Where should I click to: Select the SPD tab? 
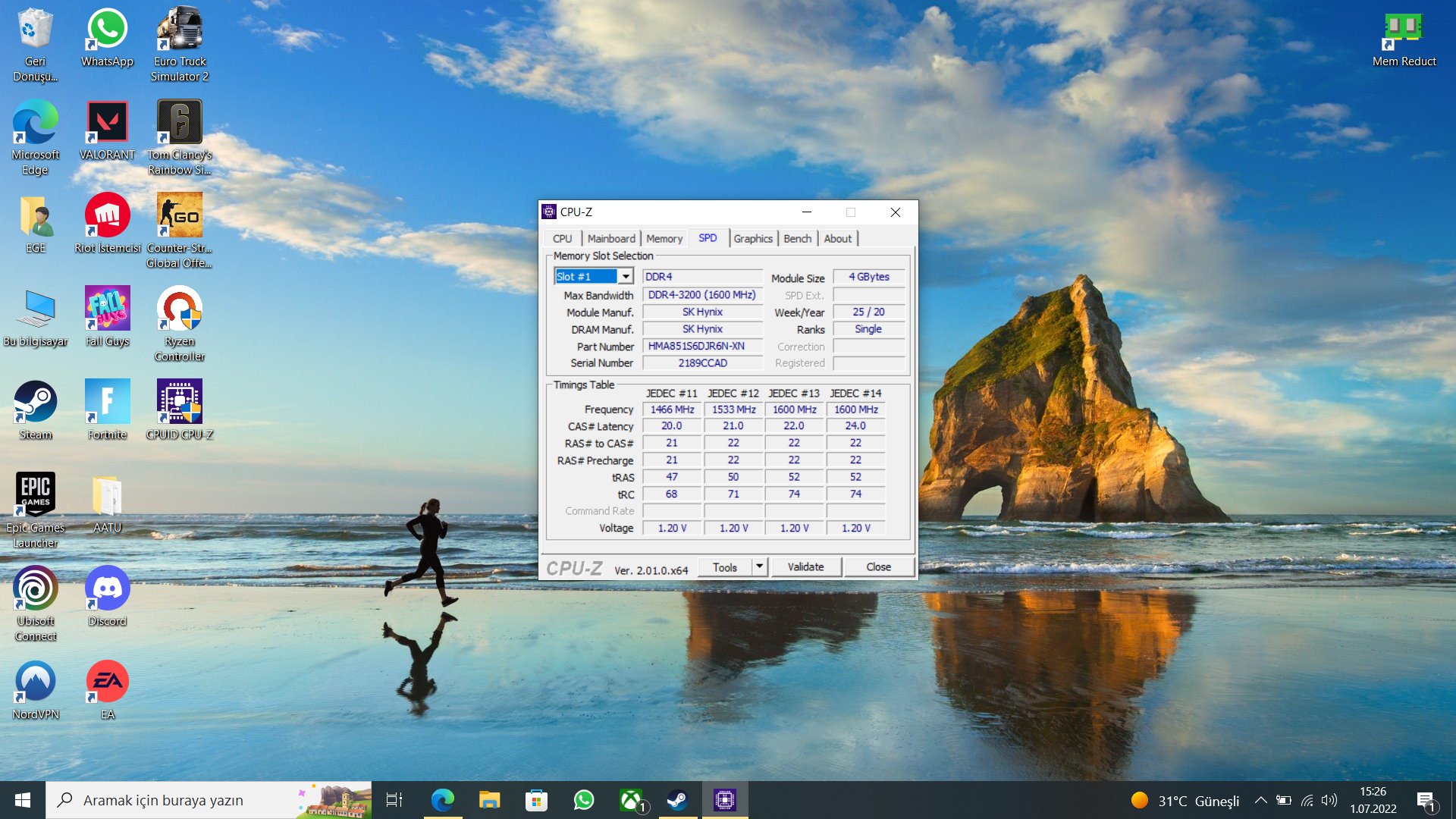pos(708,237)
